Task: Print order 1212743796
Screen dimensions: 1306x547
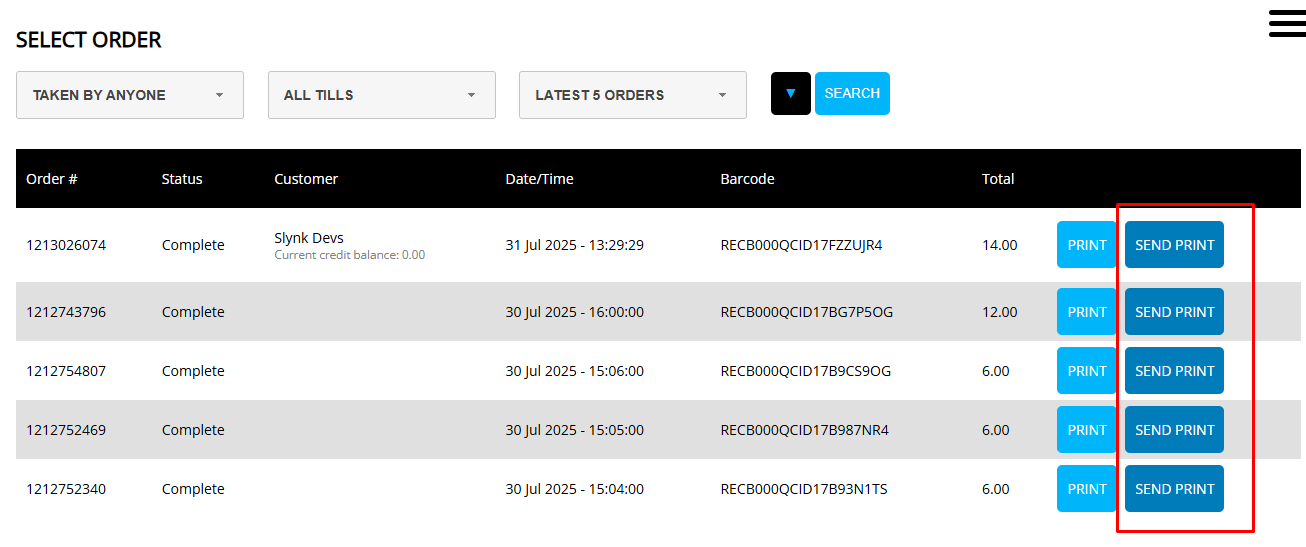Action: 1086,312
